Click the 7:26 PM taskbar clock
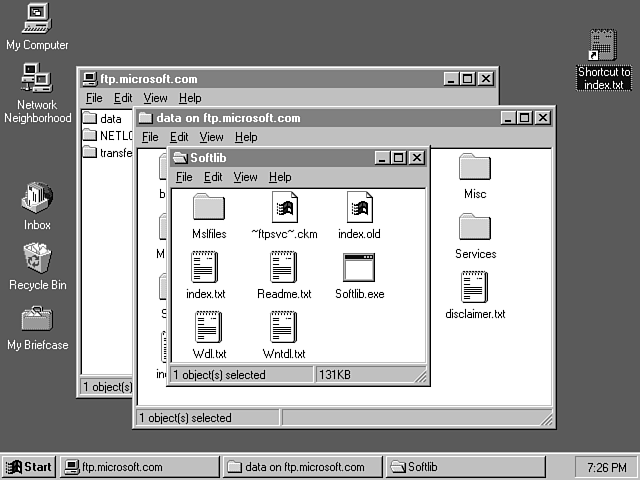 (604, 467)
